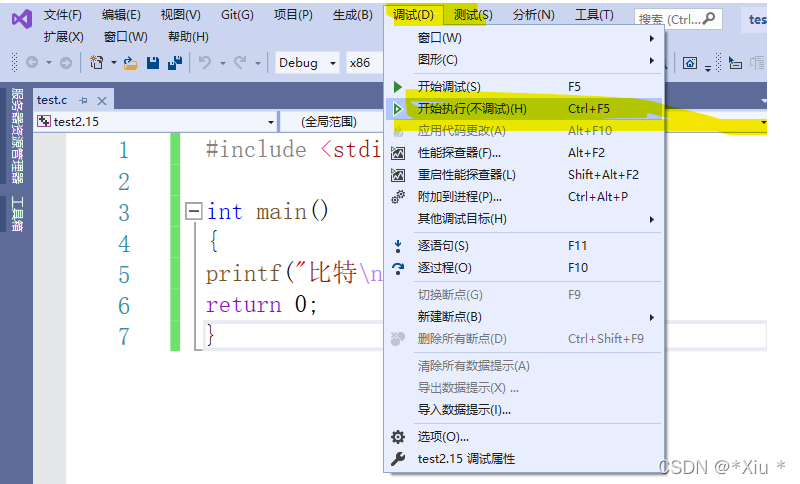Expand the 窗口(W) submenu in Debug menu
The height and width of the screenshot is (484, 800).
tap(652, 38)
